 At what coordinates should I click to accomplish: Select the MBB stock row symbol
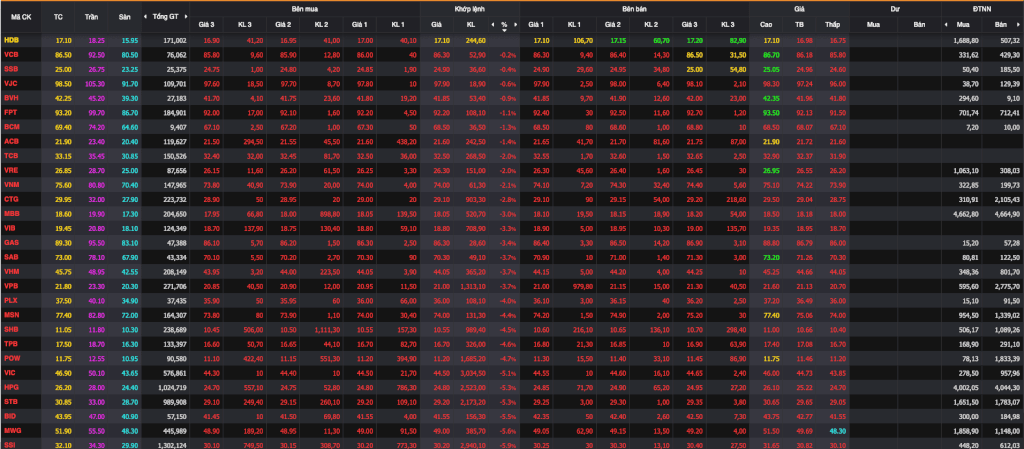11,213
